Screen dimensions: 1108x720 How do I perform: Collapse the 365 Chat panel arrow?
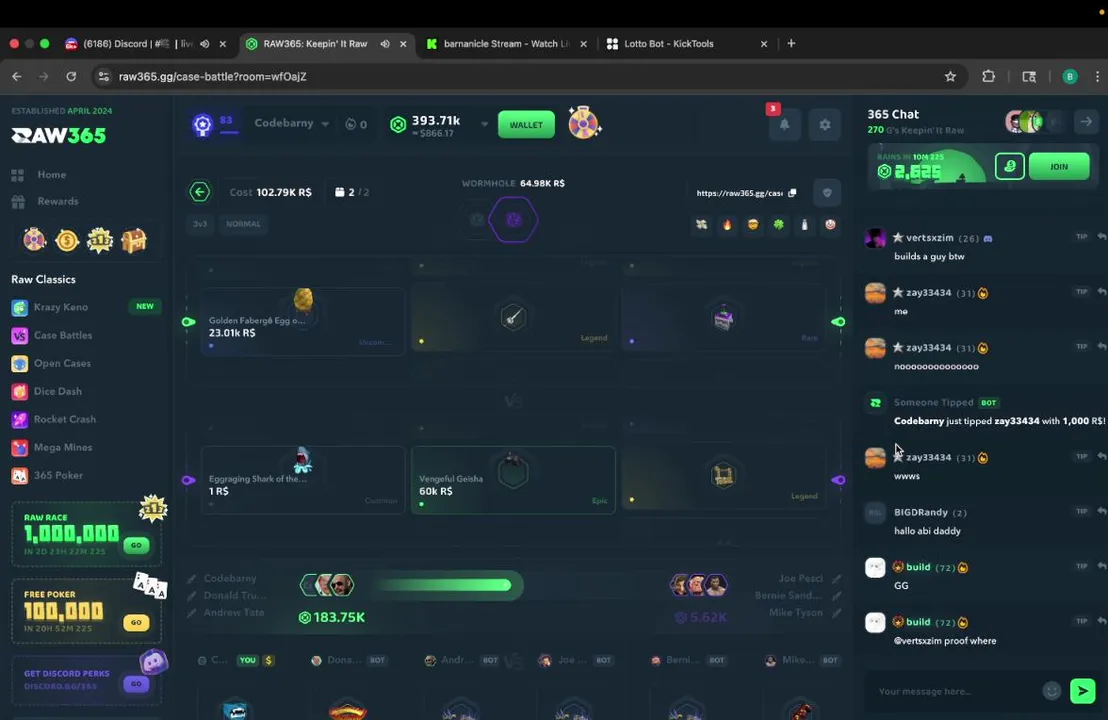click(x=1086, y=122)
